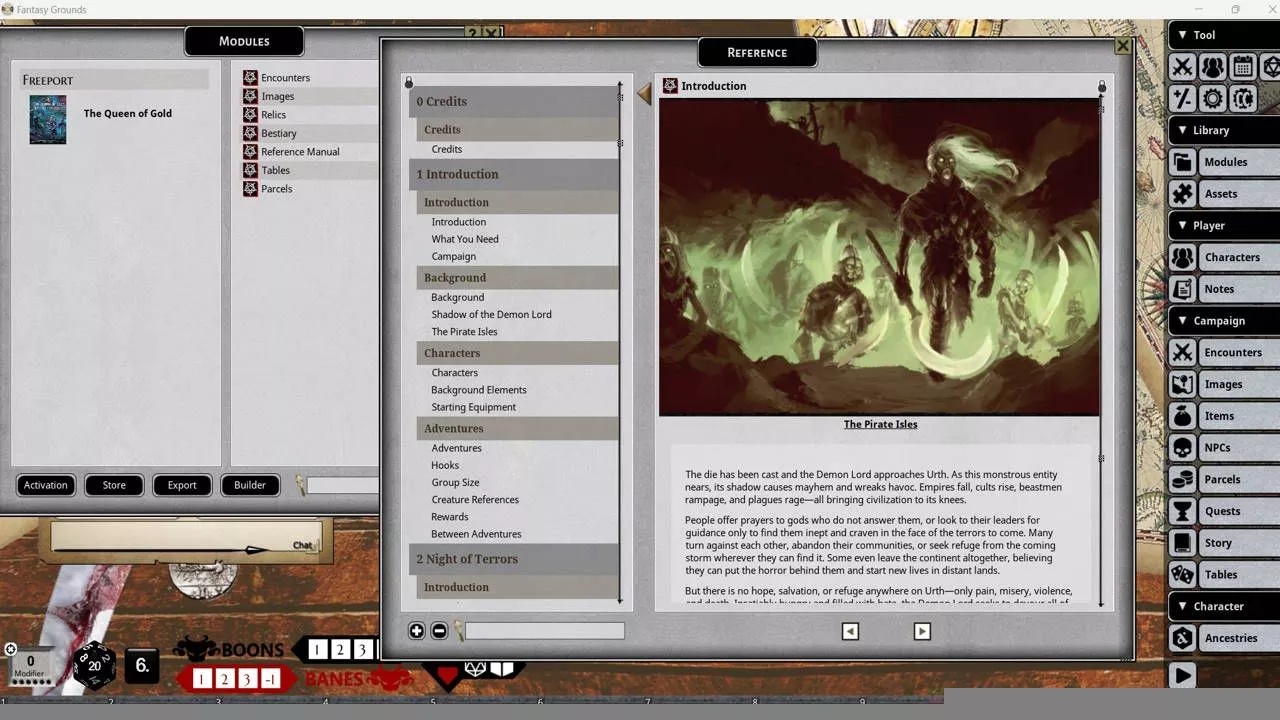
Task: Collapse the Campaign sidebar section
Action: point(1224,321)
